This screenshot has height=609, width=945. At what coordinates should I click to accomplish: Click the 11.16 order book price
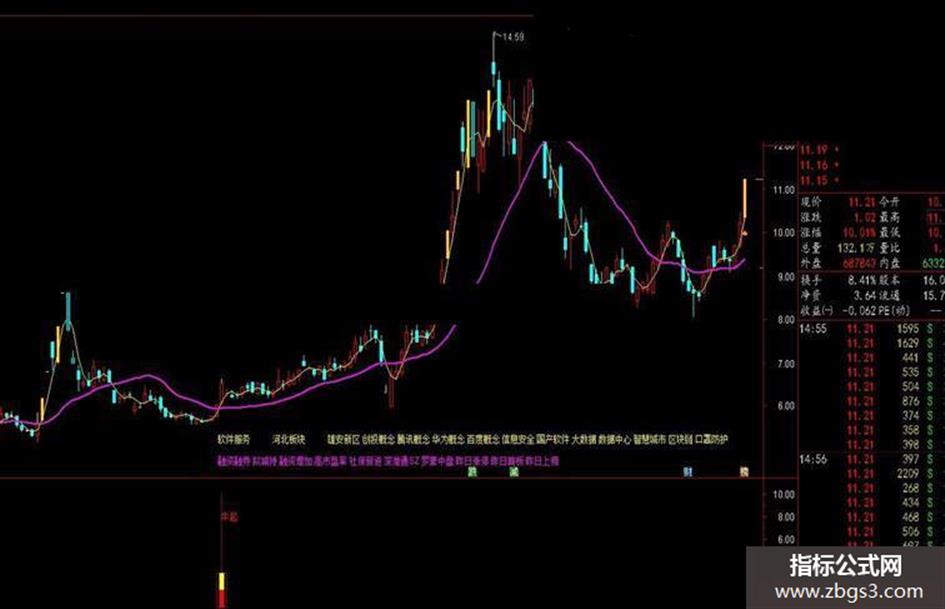click(x=814, y=165)
